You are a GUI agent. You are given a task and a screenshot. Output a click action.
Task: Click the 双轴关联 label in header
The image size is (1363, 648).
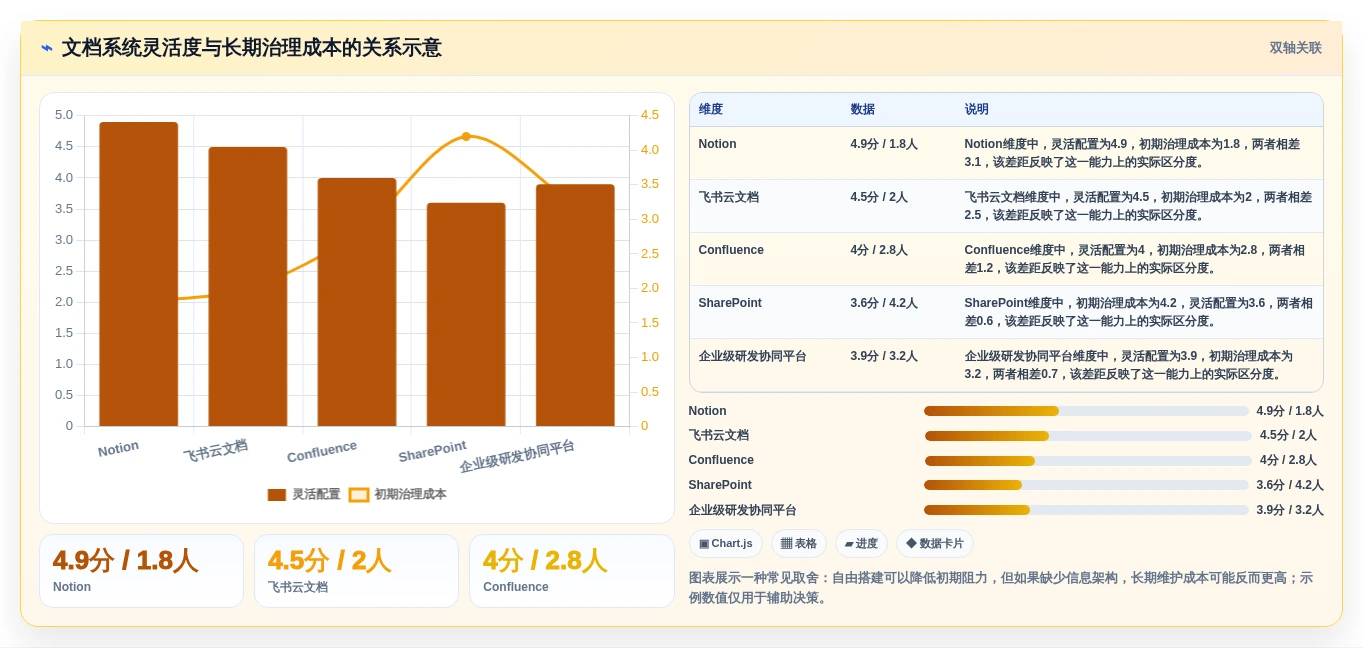click(x=1295, y=48)
